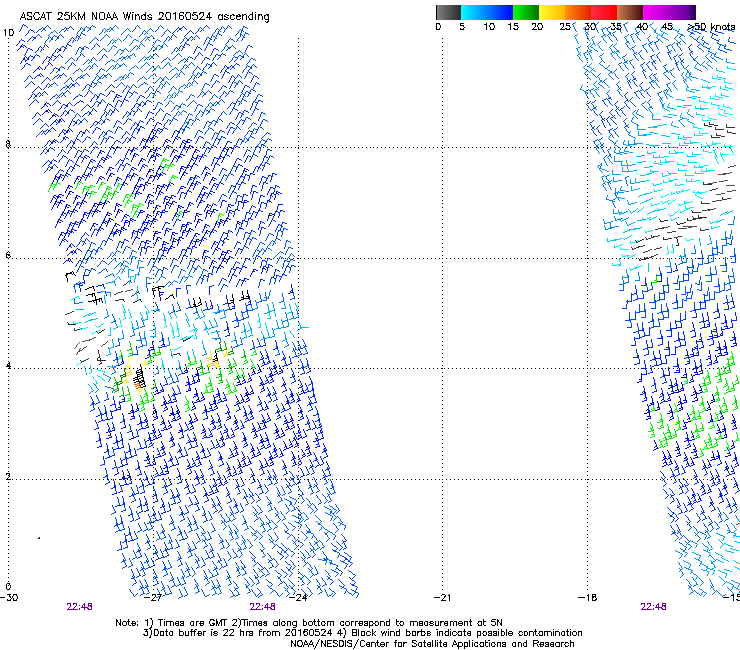Click the longitude axis label '-27'
This screenshot has width=740, height=650.
[x=153, y=598]
